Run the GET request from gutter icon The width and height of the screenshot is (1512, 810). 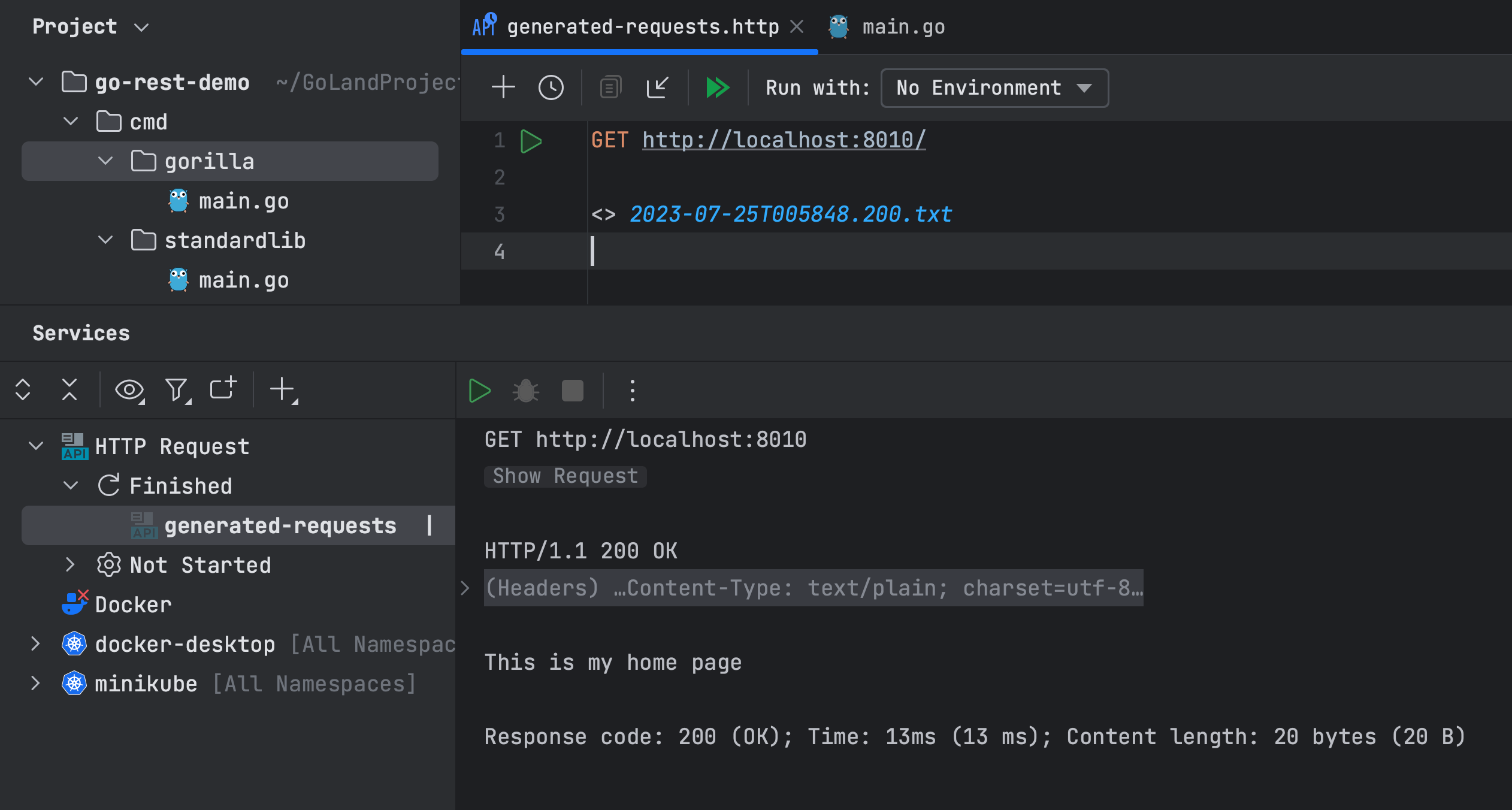click(x=531, y=141)
